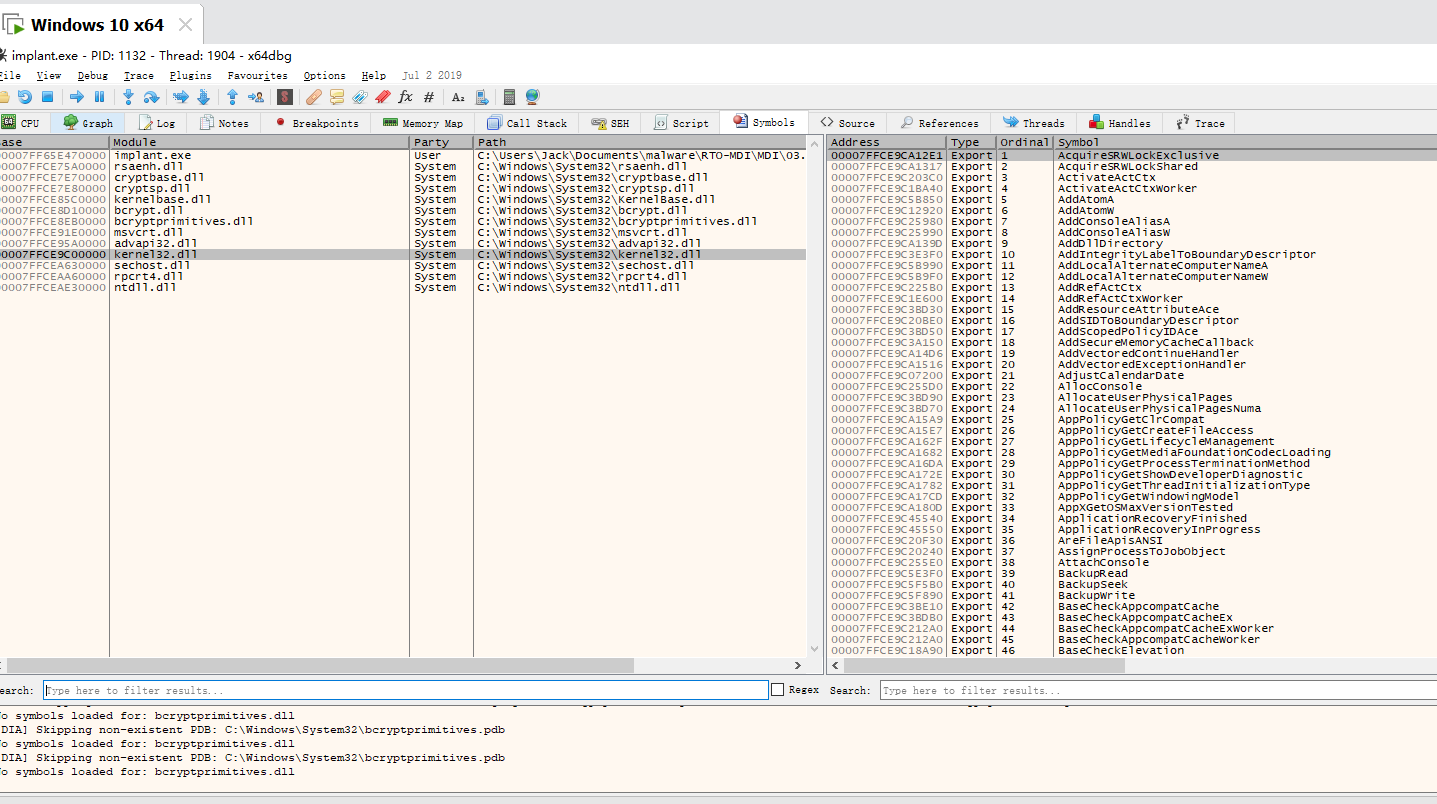
Task: Click the Step Over toolbar icon
Action: (x=151, y=97)
